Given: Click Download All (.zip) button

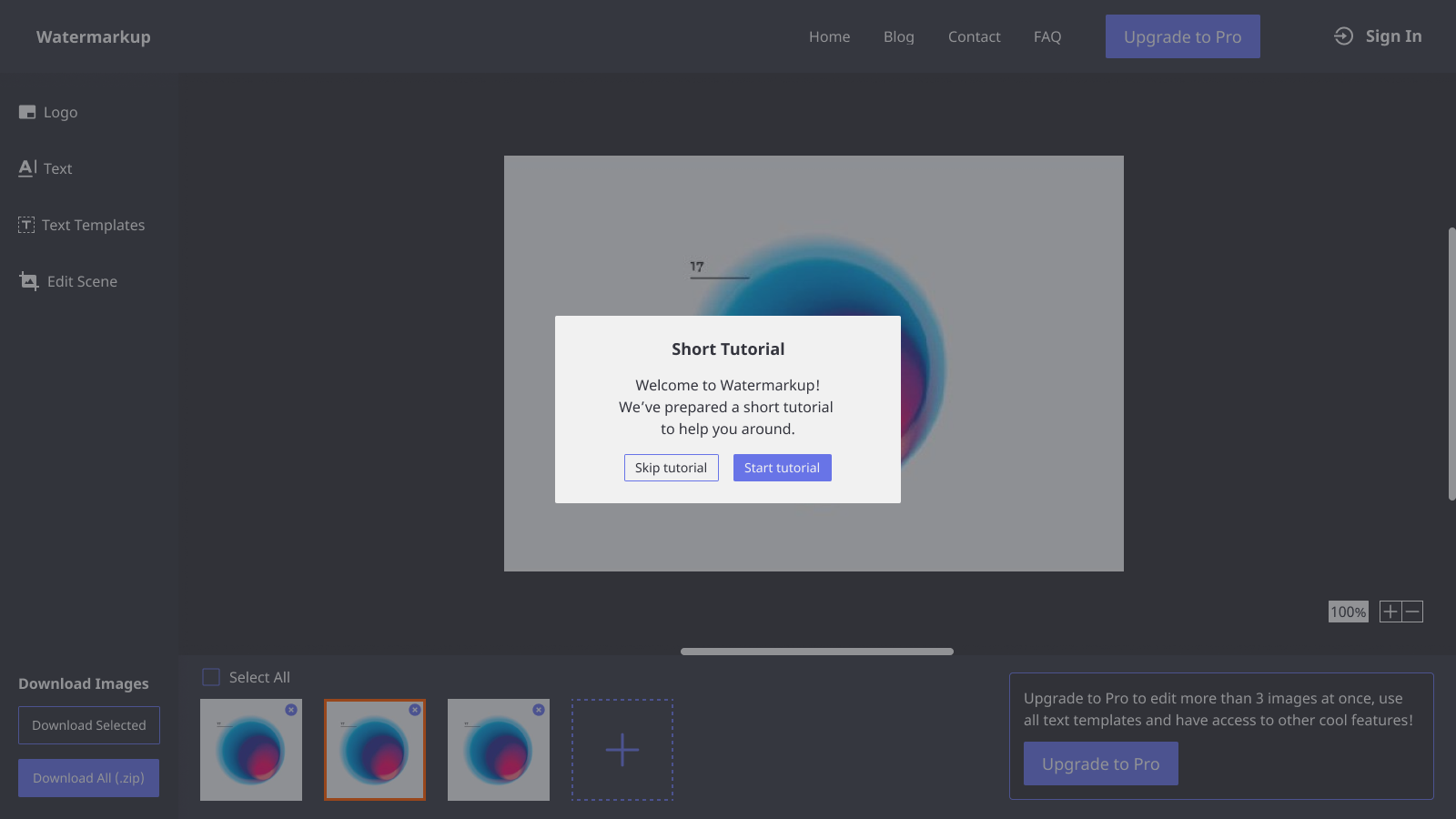Looking at the screenshot, I should (88, 778).
